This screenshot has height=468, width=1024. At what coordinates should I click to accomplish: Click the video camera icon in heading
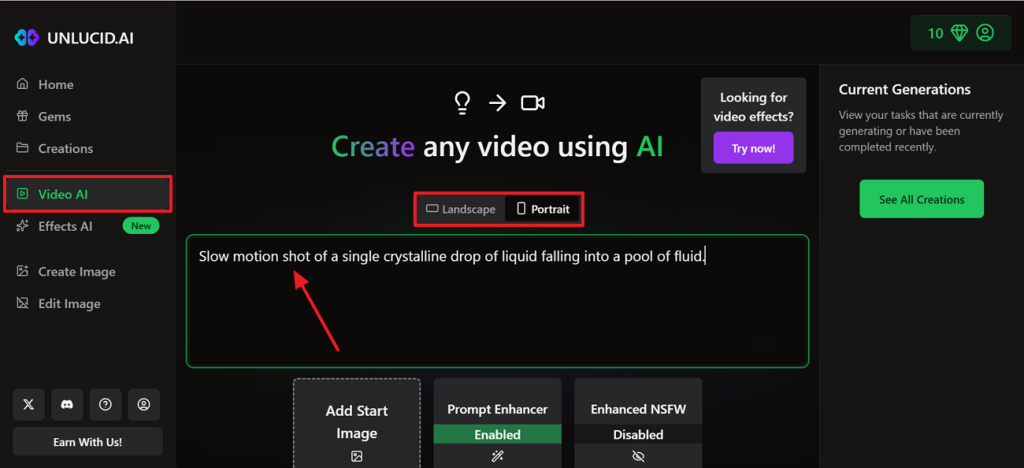(533, 103)
